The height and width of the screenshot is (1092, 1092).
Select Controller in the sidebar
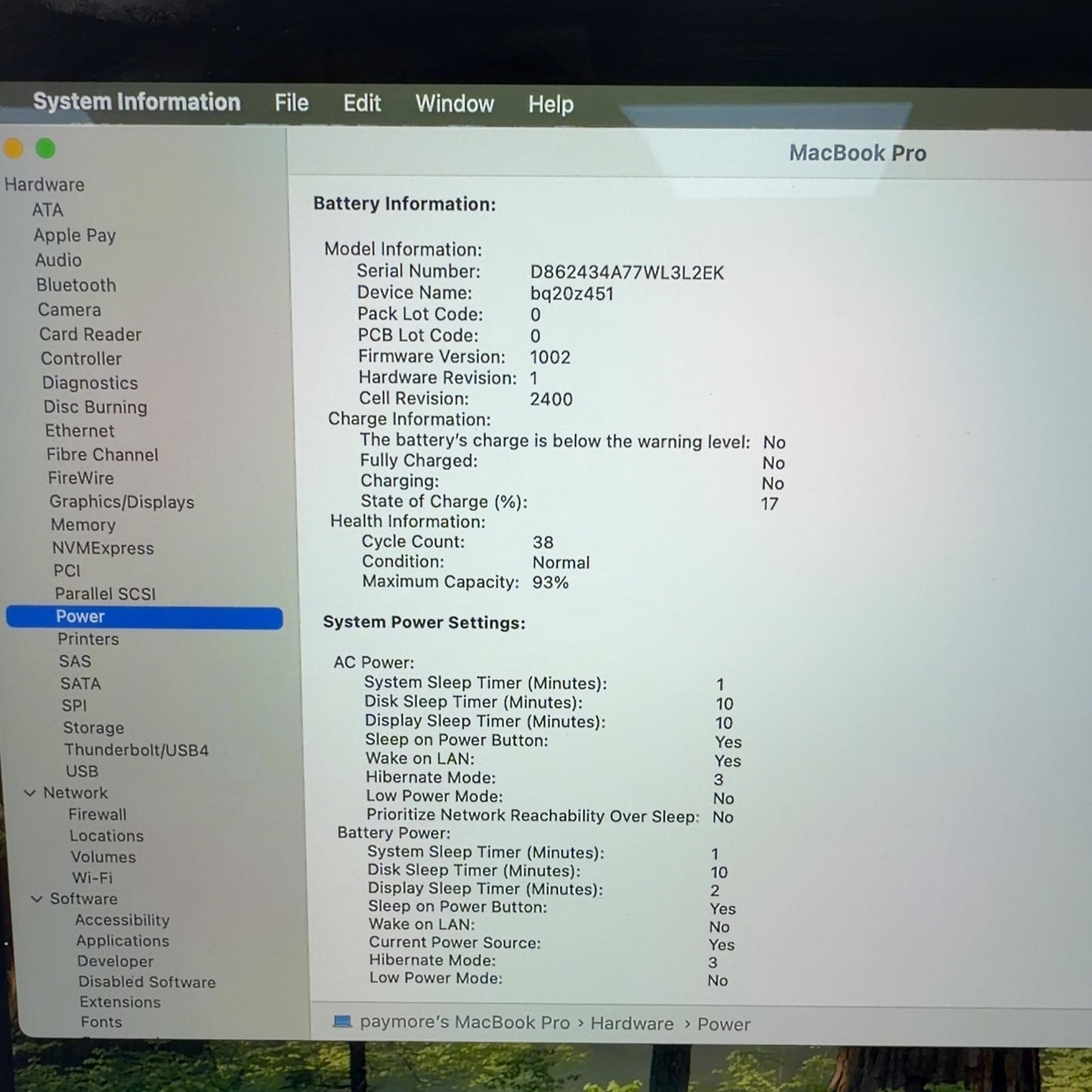click(x=82, y=358)
